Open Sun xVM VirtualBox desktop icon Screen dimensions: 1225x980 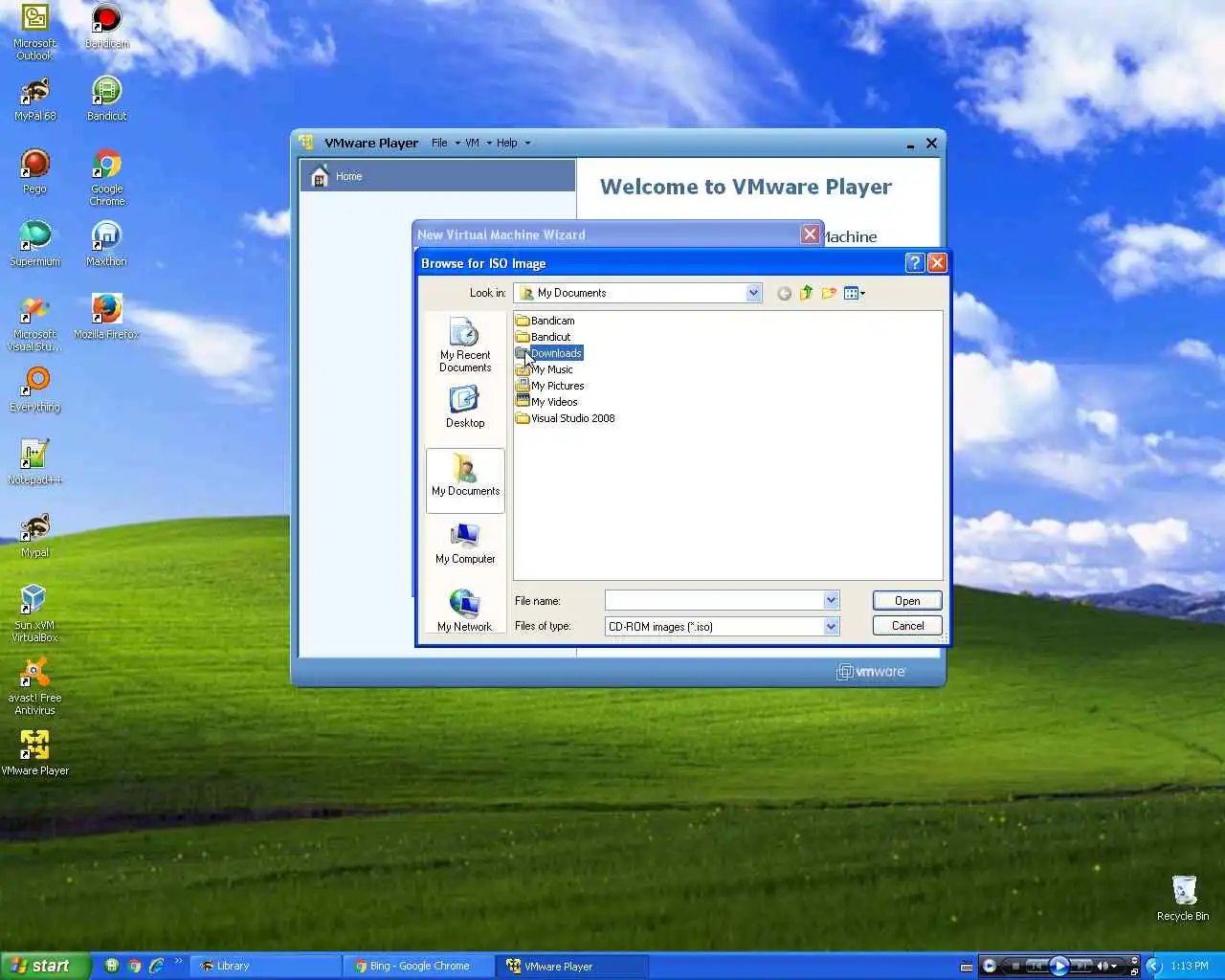click(x=35, y=614)
